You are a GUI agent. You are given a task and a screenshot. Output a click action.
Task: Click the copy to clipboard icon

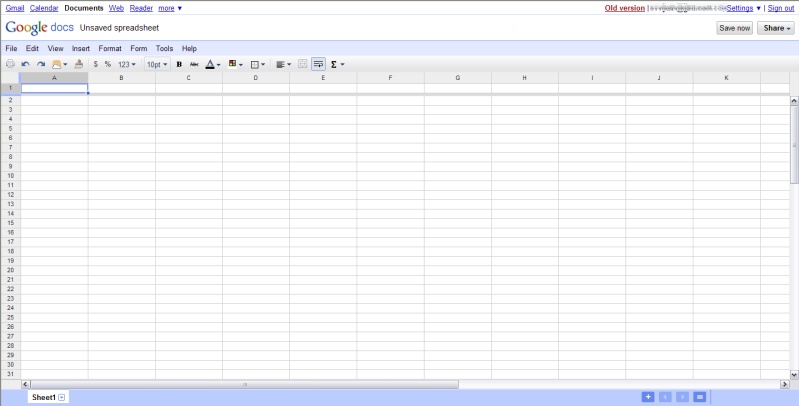point(57,64)
